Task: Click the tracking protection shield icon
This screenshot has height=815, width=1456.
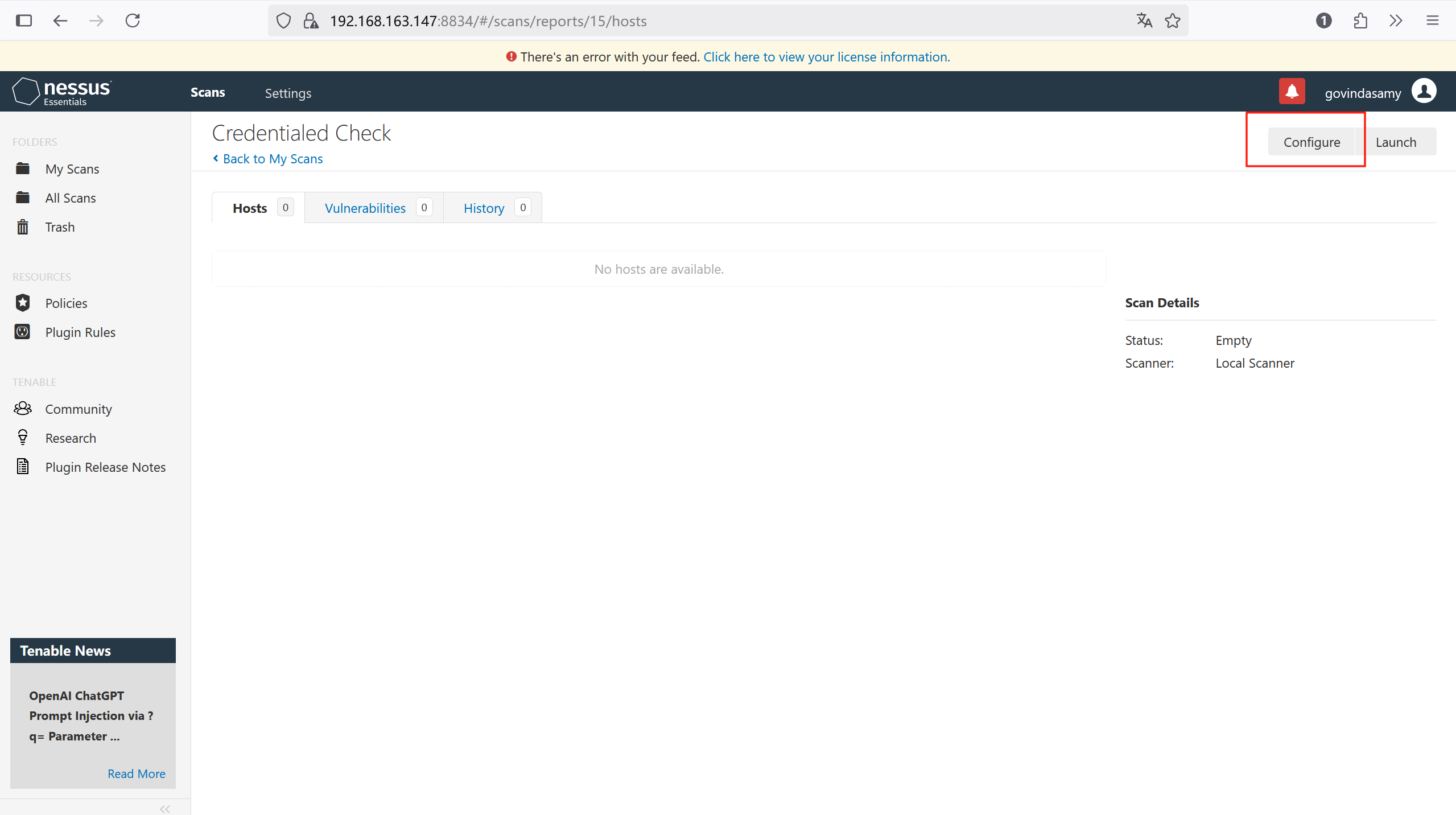Action: pos(283,21)
